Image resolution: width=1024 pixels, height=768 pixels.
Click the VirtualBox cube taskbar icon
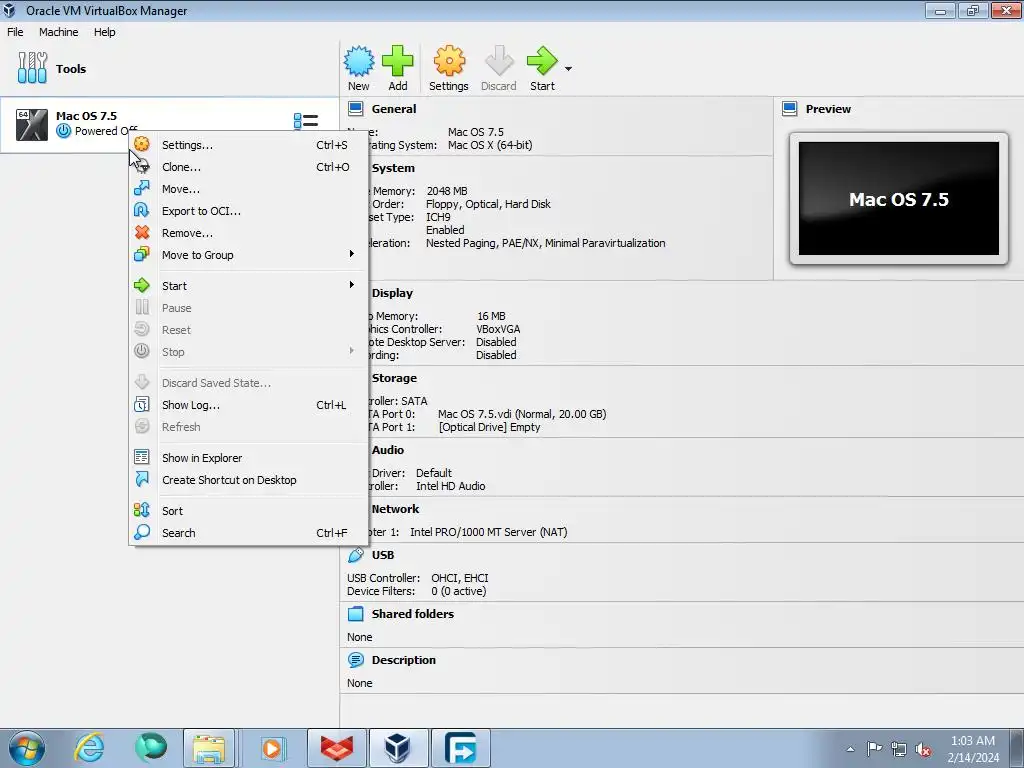[398, 748]
